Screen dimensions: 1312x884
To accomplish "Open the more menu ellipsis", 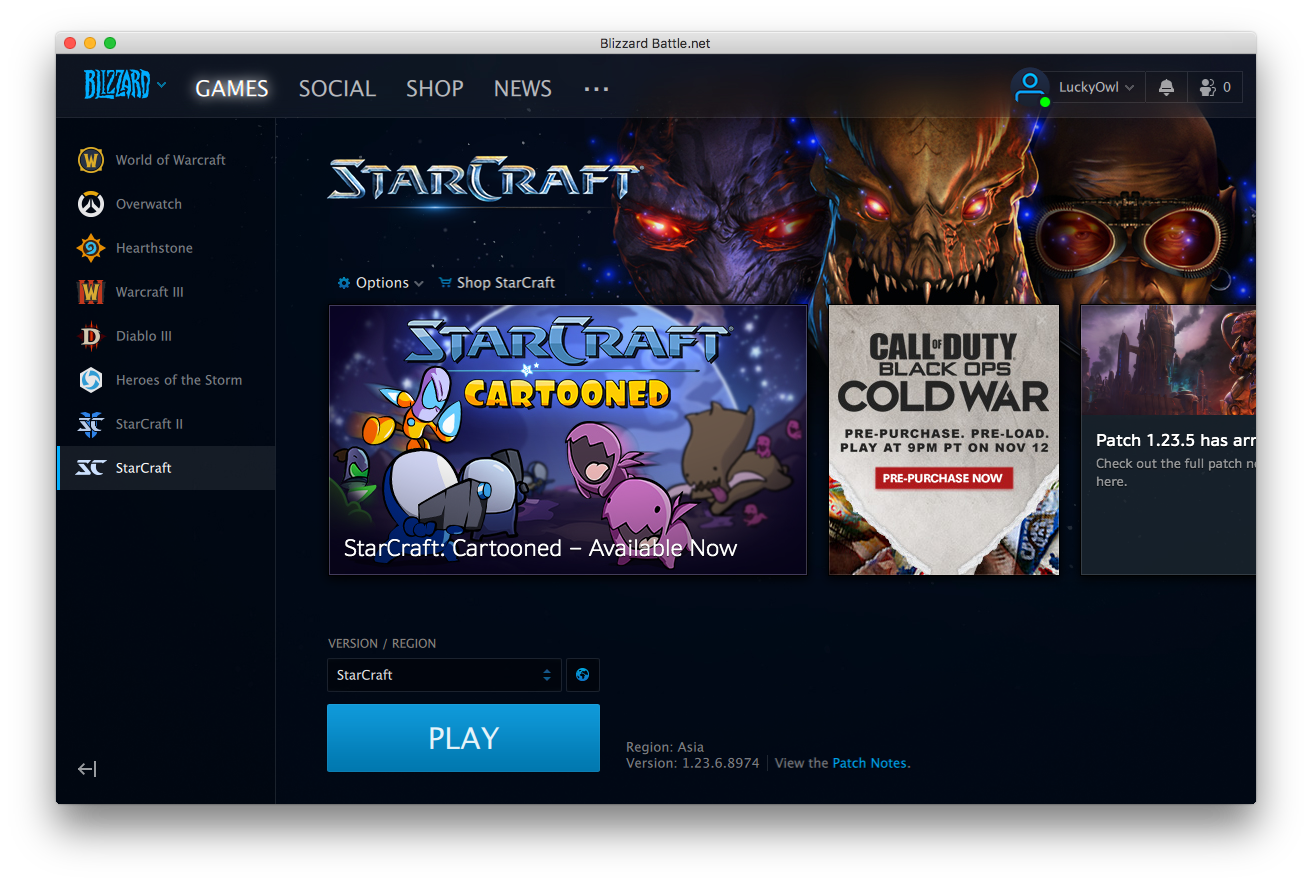I will point(597,88).
